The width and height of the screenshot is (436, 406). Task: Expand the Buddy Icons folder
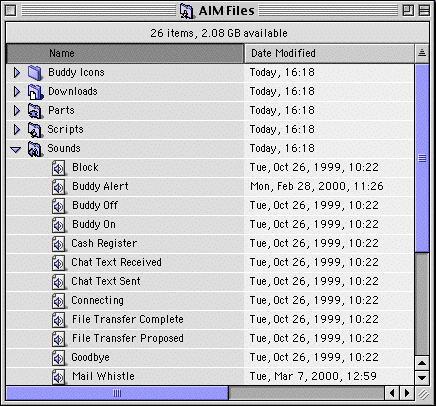coord(16,73)
